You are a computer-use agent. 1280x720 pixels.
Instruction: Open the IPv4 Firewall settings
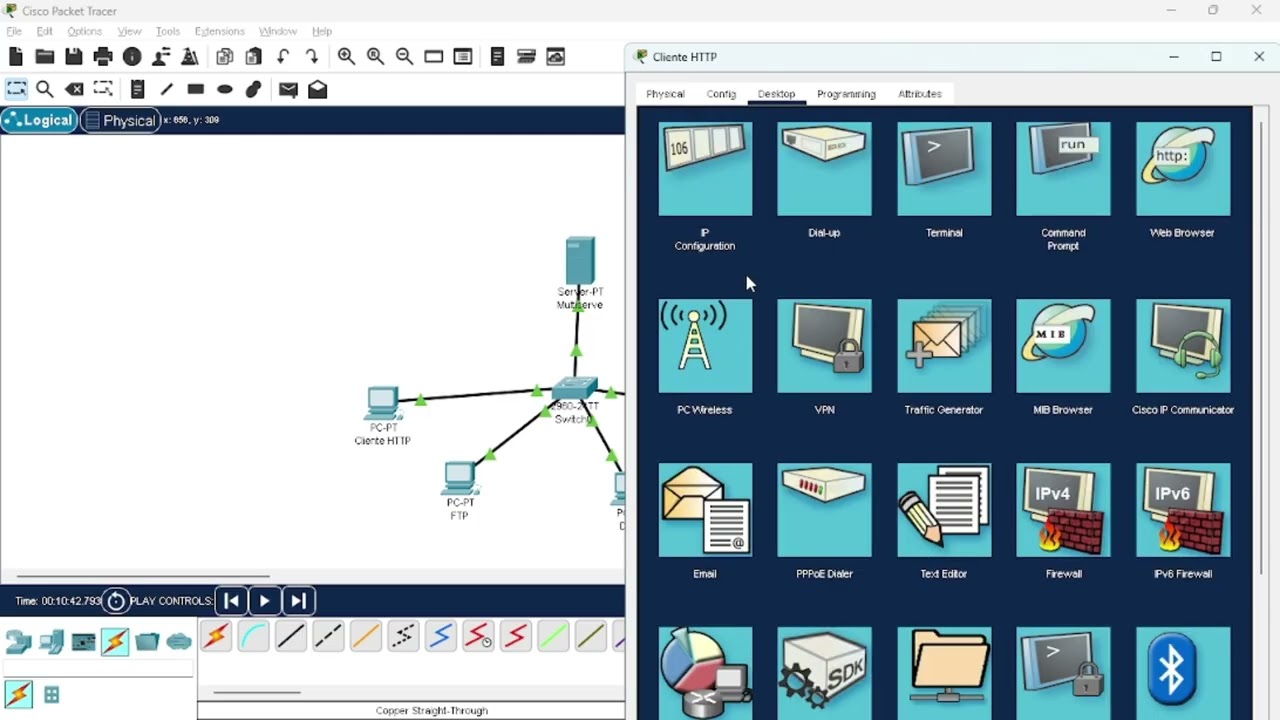click(1063, 510)
